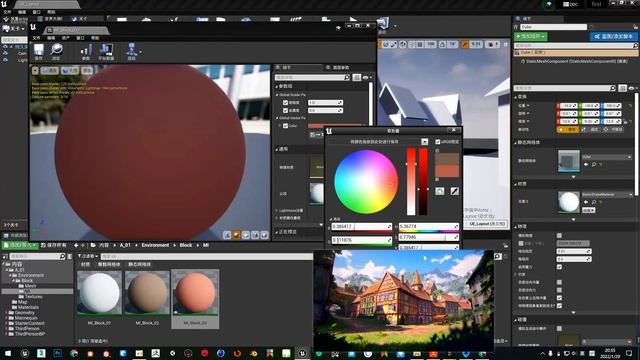Expand the Lightmass设置 section
The height and width of the screenshot is (360, 640).
coord(277,210)
